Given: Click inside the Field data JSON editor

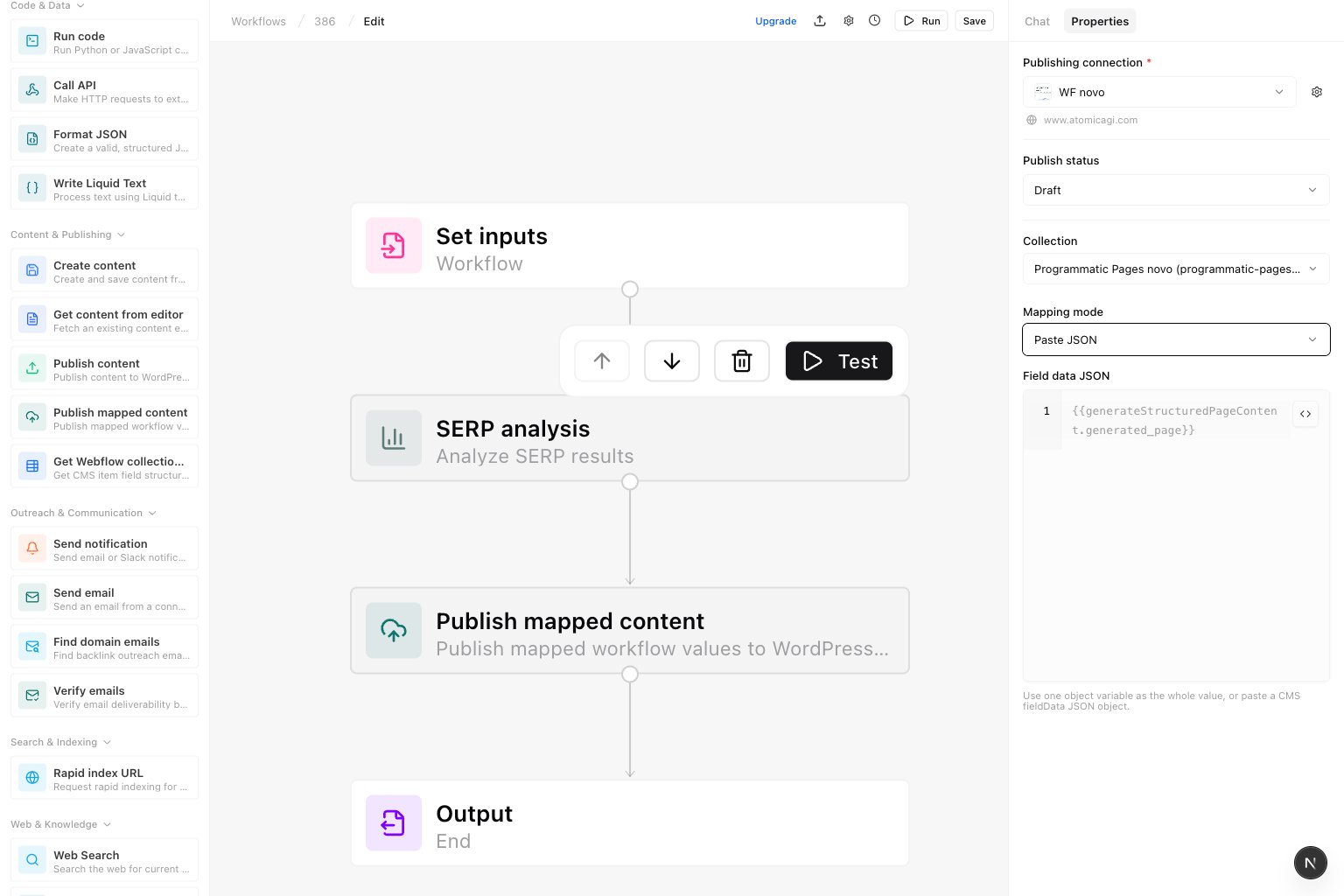Looking at the screenshot, I should coord(1176,535).
